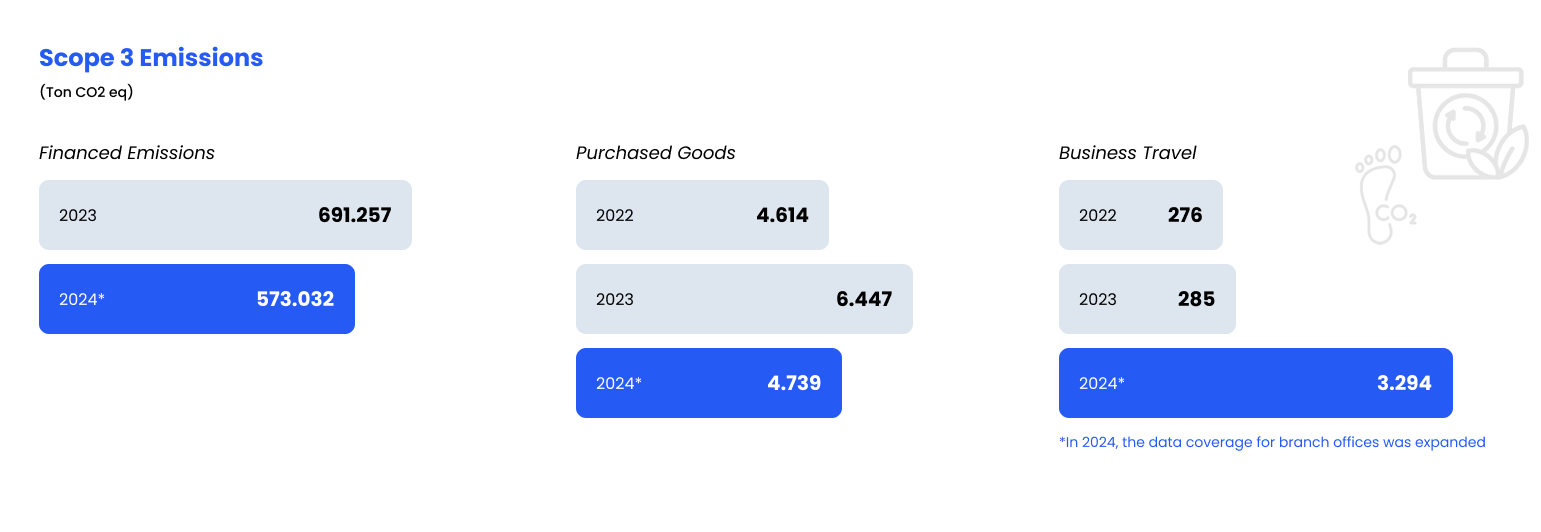Click the Financed Emissions label
Image resolution: width=1541 pixels, height=532 pixels.
tap(127, 153)
